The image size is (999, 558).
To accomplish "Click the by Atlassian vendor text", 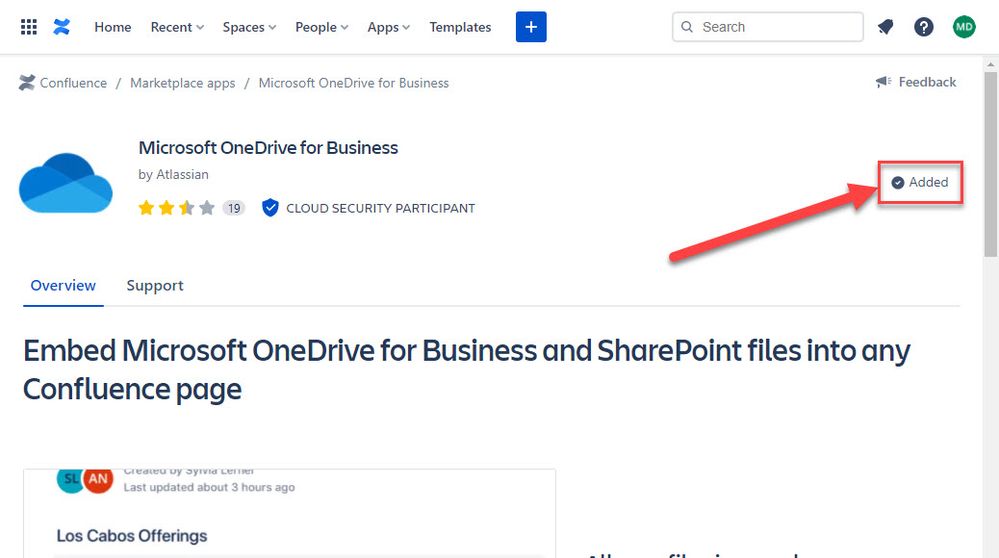I will pyautogui.click(x=173, y=175).
